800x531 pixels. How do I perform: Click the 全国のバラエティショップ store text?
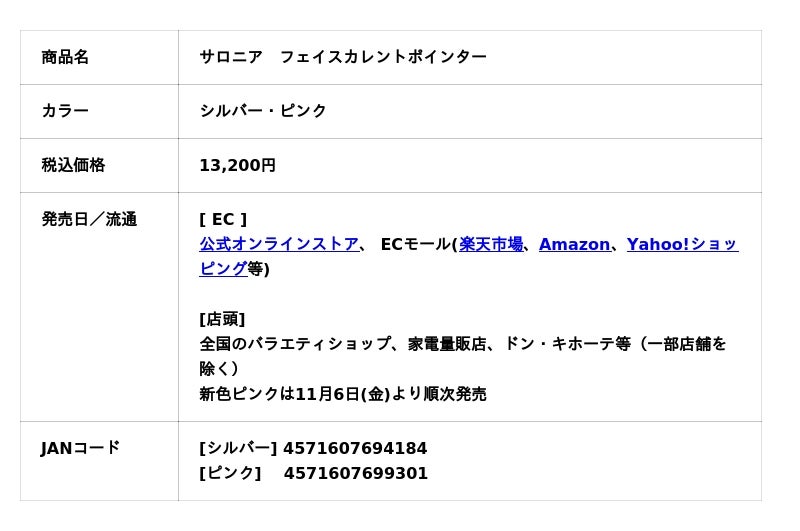click(x=295, y=344)
